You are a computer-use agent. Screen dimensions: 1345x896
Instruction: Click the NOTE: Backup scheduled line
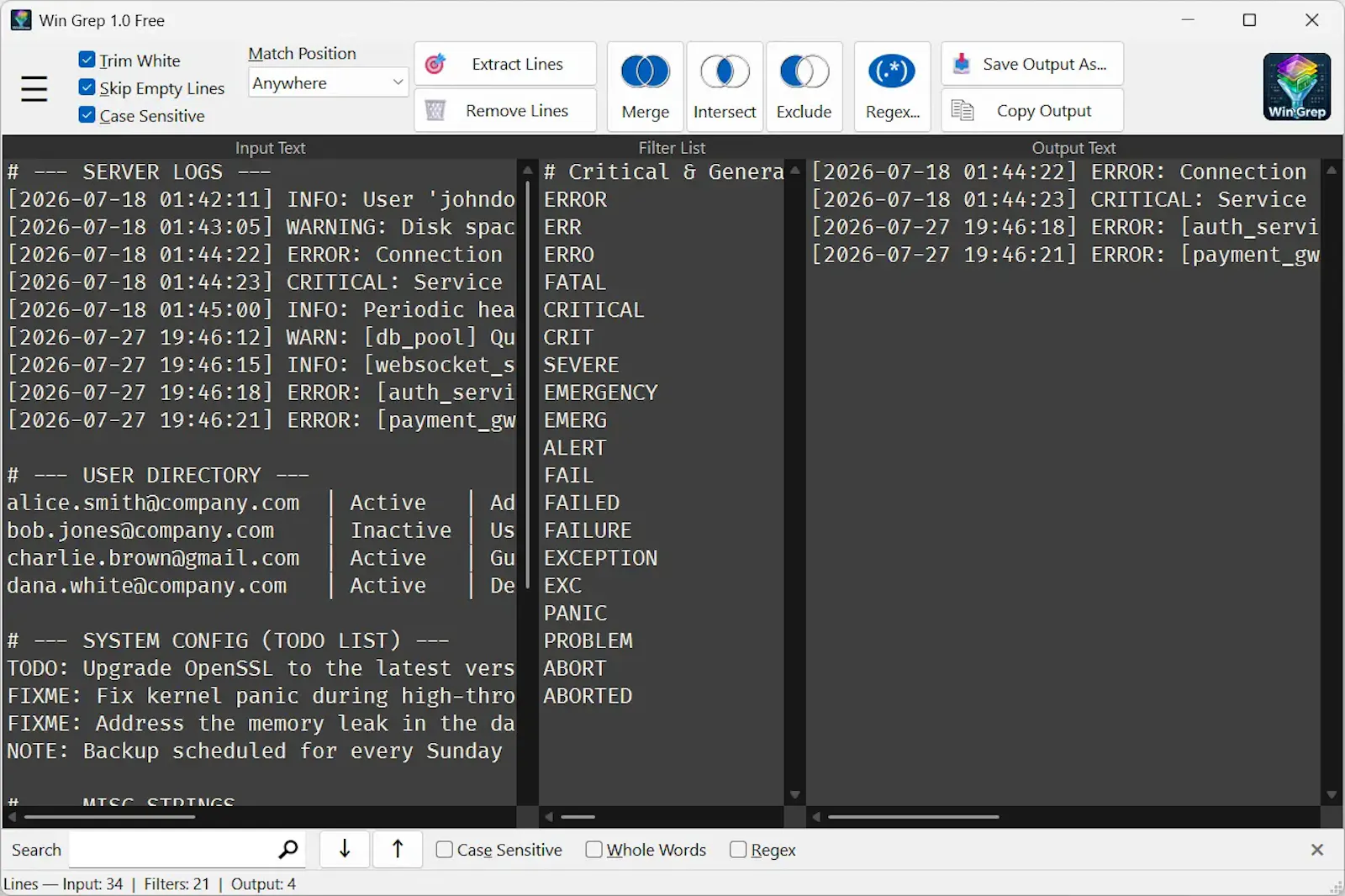pos(255,751)
